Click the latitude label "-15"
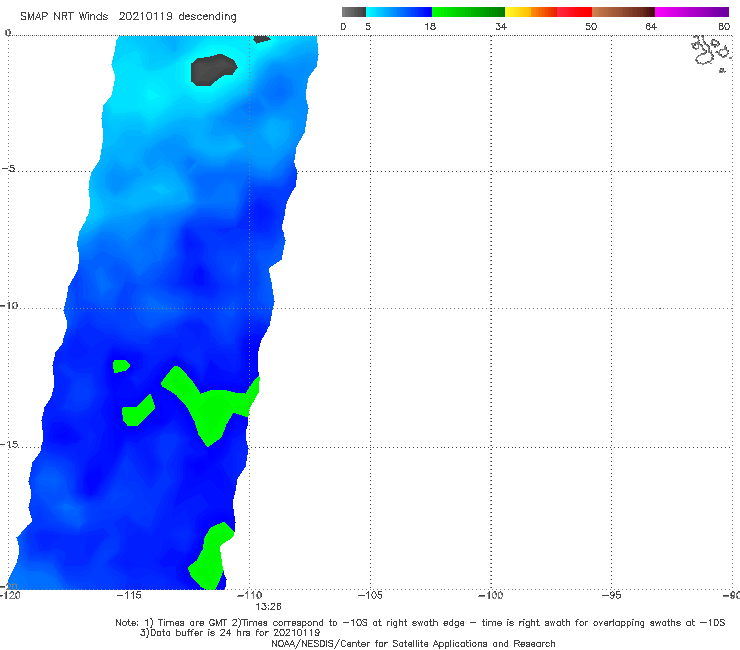The height and width of the screenshot is (650, 740). point(9,444)
